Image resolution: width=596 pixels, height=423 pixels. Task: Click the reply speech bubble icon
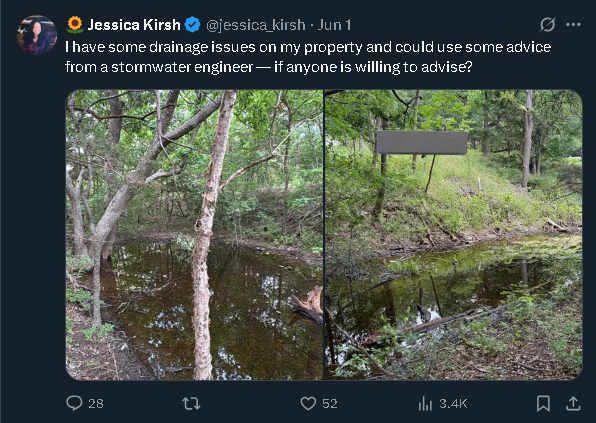pos(74,403)
